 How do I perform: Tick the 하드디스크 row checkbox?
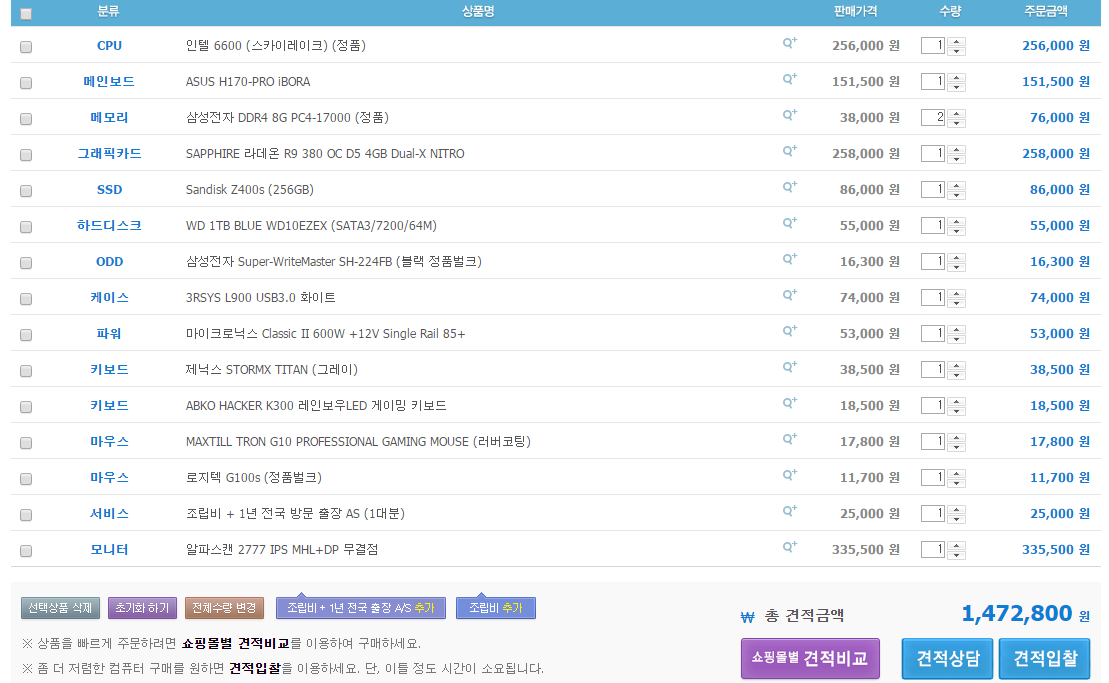tap(26, 227)
